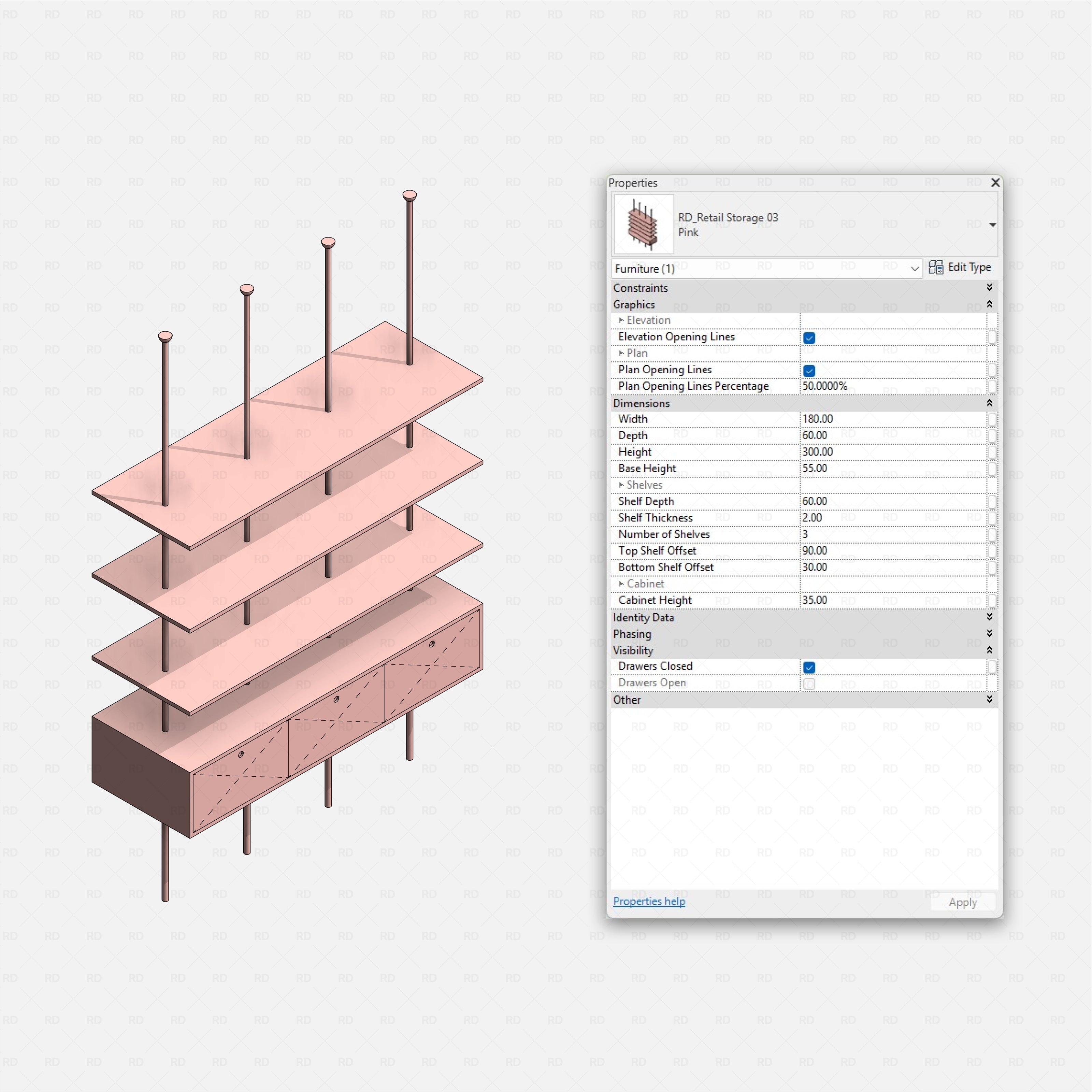Click the Depth value field
Viewport: 1092px width, 1092px height.
(893, 435)
